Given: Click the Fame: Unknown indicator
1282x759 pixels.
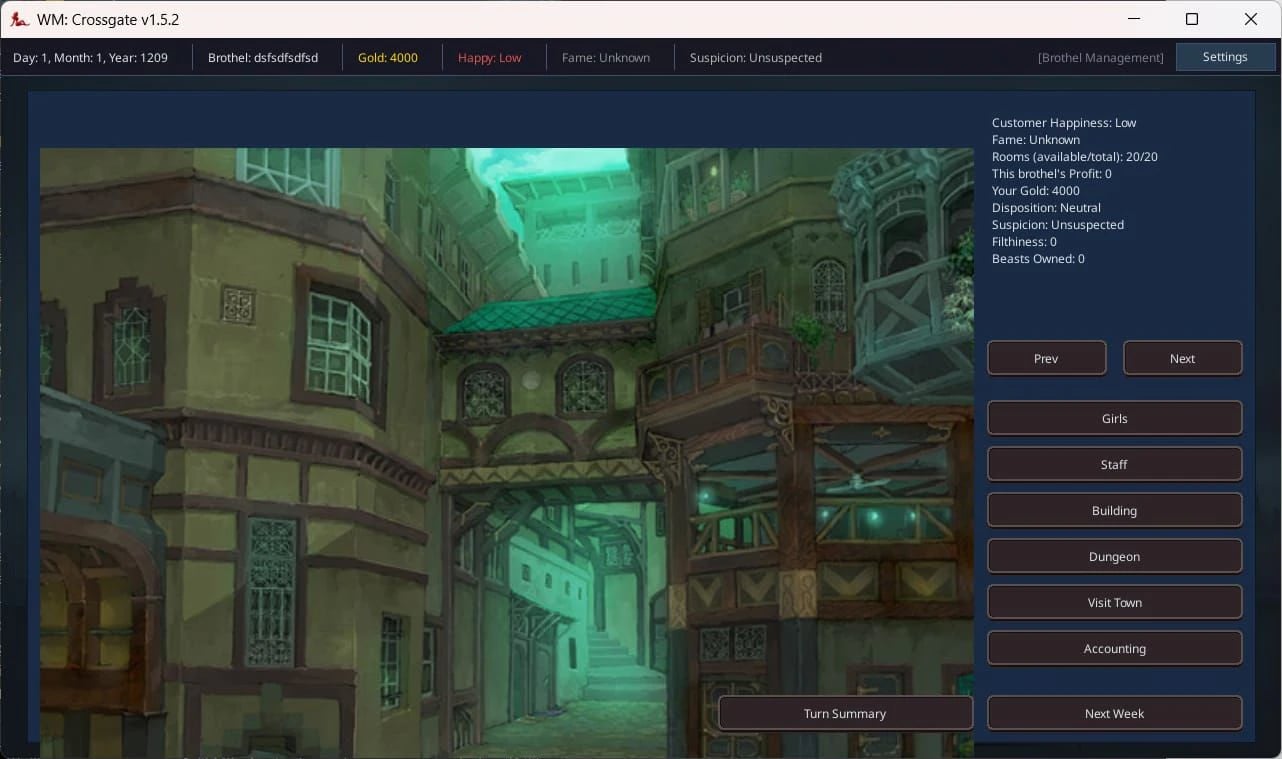Looking at the screenshot, I should coord(605,57).
